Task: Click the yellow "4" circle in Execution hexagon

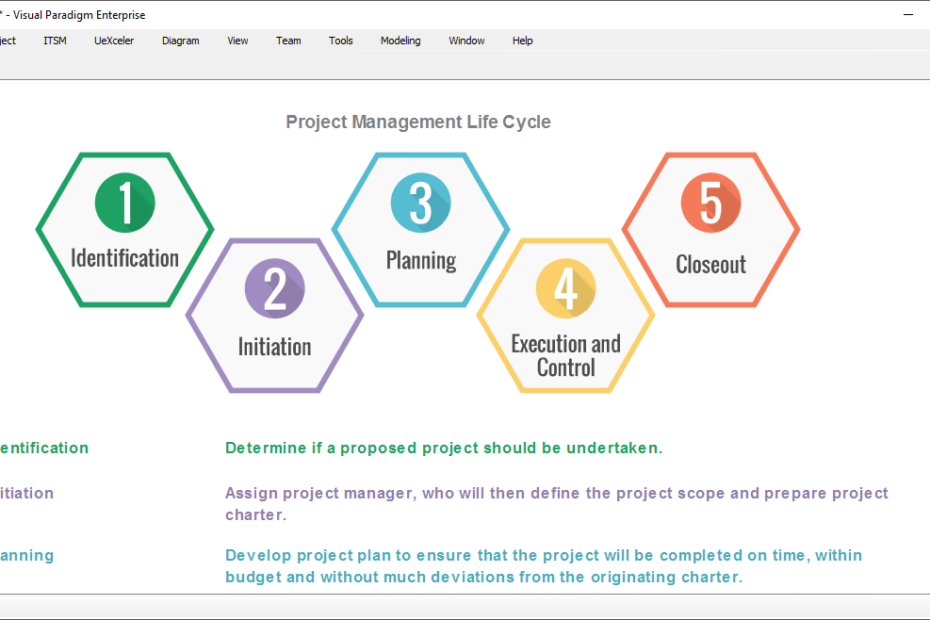Action: 565,289
